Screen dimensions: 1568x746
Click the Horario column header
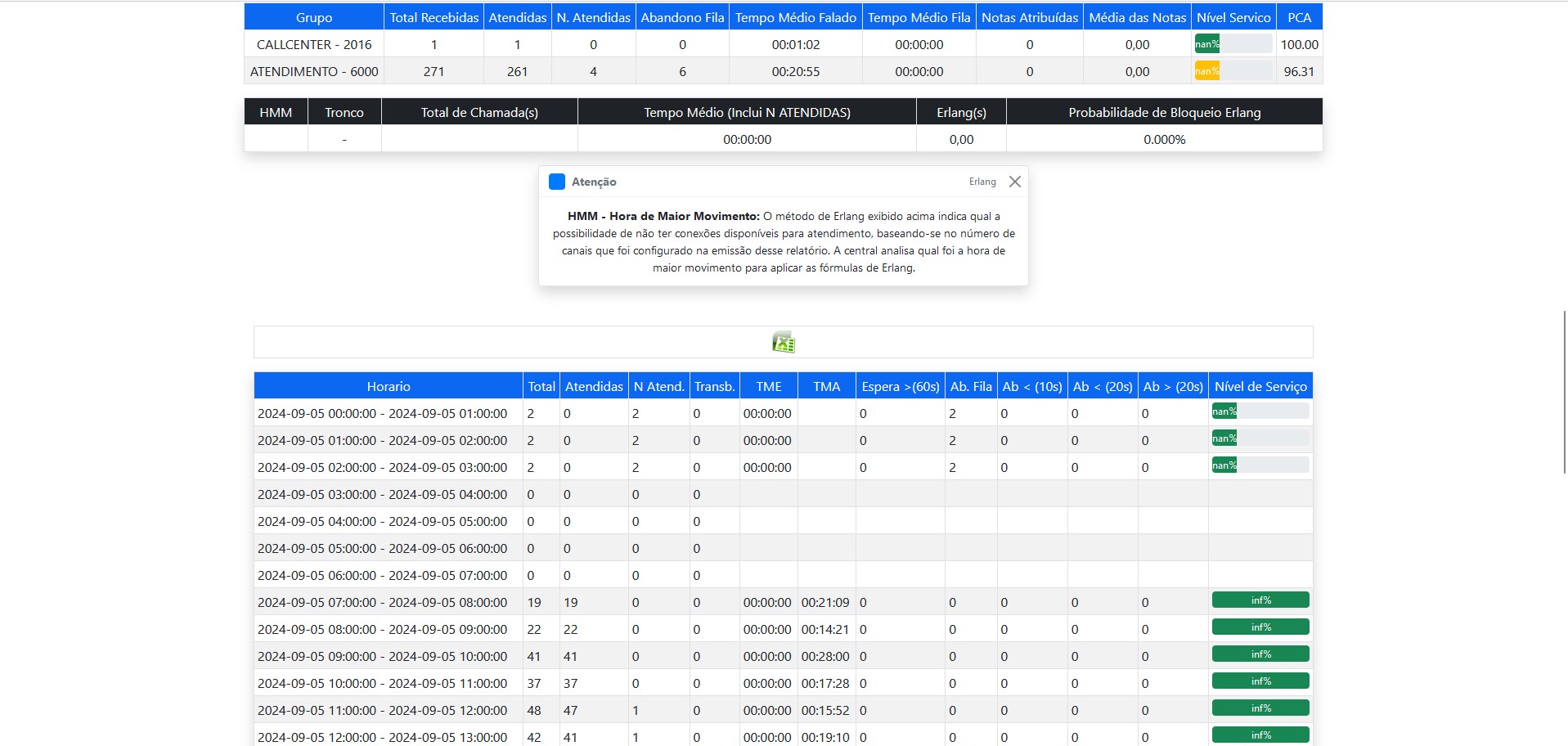coord(388,386)
